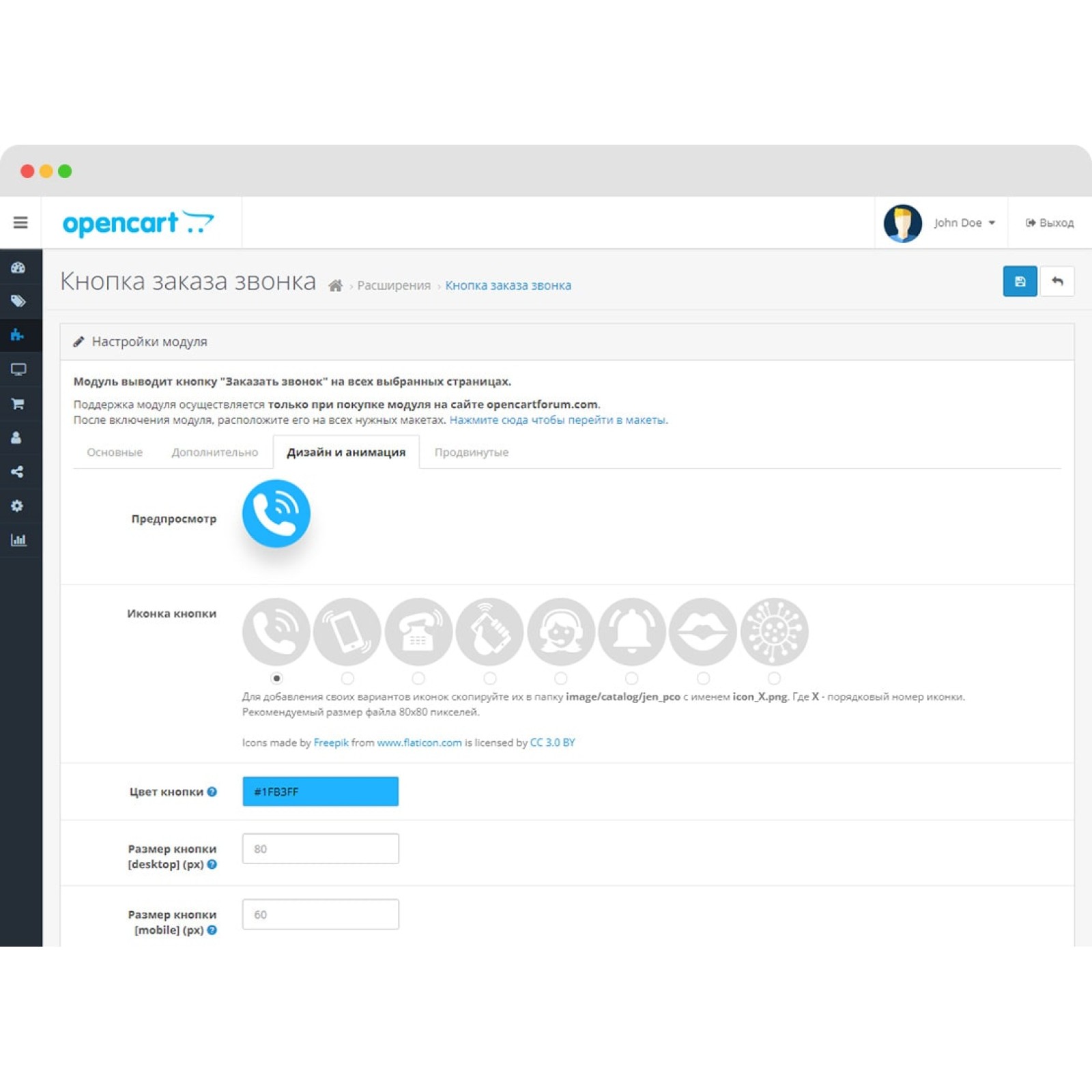The height and width of the screenshot is (1092, 1092).
Task: Select the Дизайн и анимация tab
Action: (x=346, y=452)
